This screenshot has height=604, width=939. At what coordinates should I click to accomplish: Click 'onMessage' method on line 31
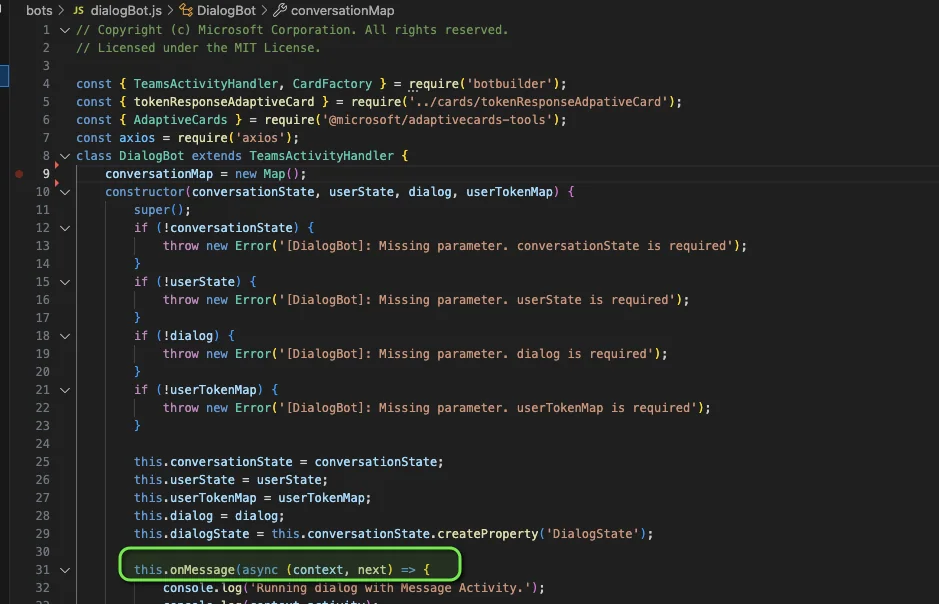(202, 570)
